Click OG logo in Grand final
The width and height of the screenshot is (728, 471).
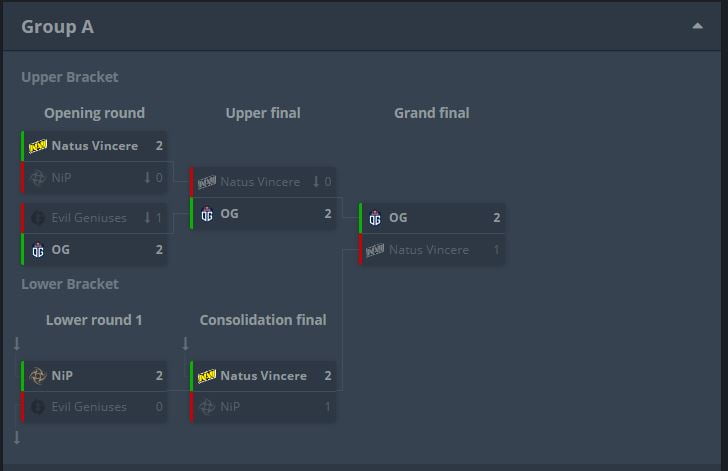(375, 218)
